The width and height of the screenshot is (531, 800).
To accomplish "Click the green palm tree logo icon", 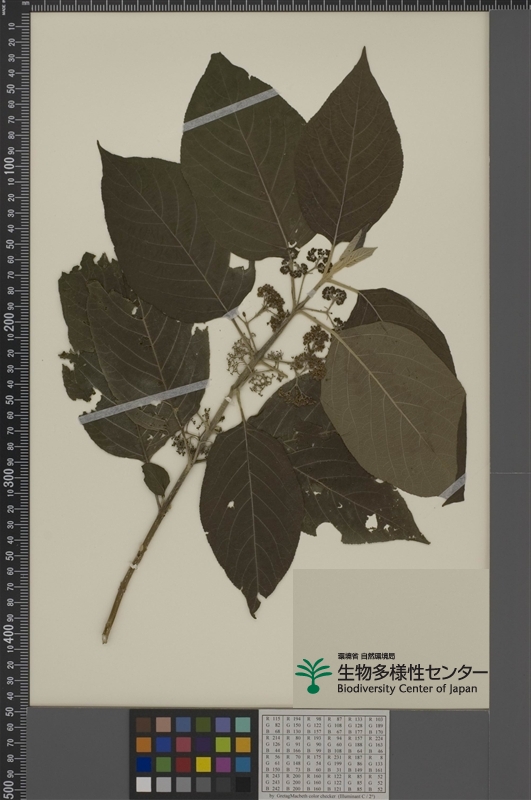I will coord(313,675).
